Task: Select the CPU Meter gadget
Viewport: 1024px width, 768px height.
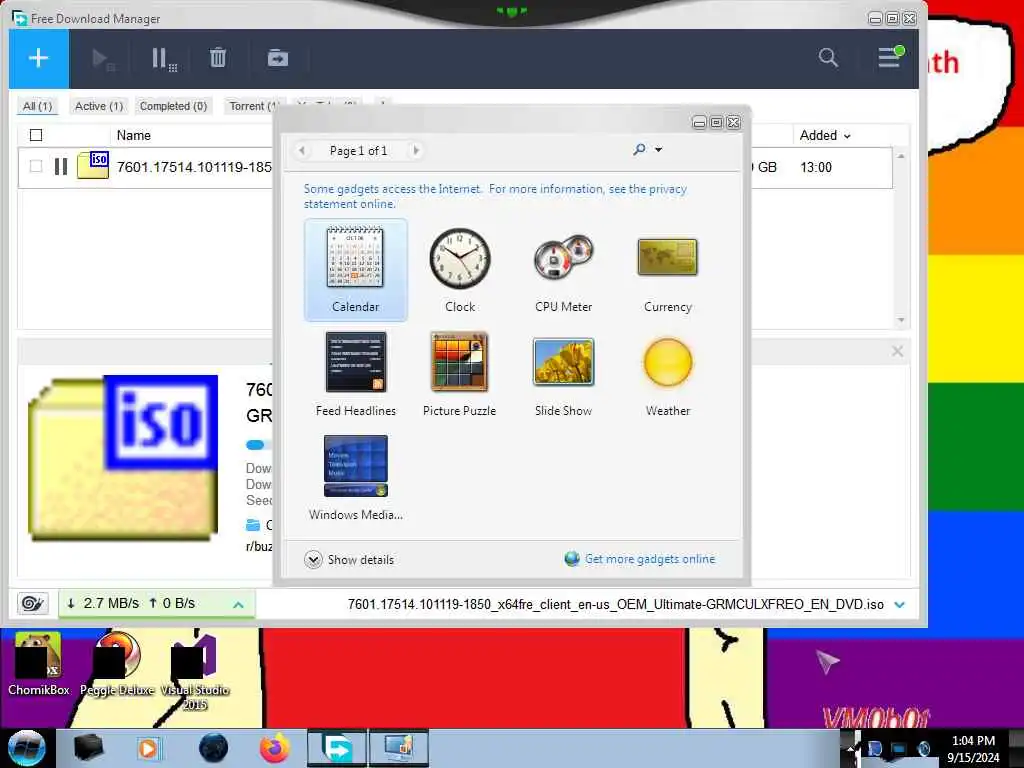Action: coord(564,270)
